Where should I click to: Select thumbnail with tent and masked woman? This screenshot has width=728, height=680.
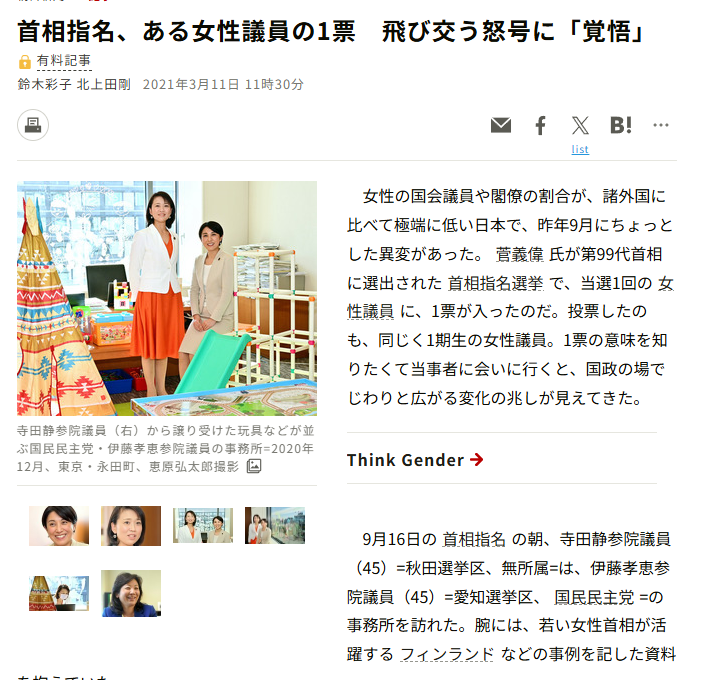pos(59,593)
